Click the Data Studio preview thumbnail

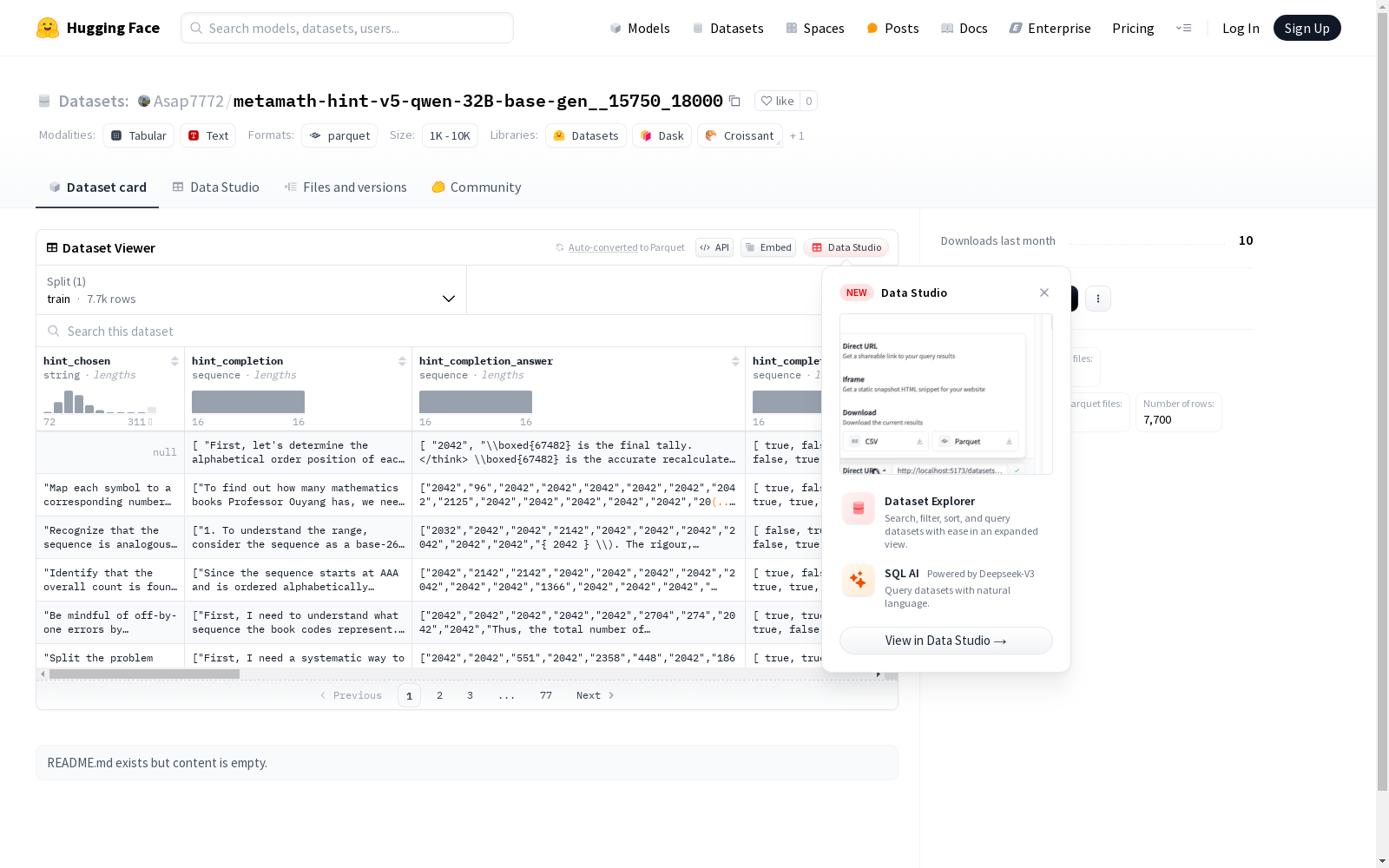[946, 394]
